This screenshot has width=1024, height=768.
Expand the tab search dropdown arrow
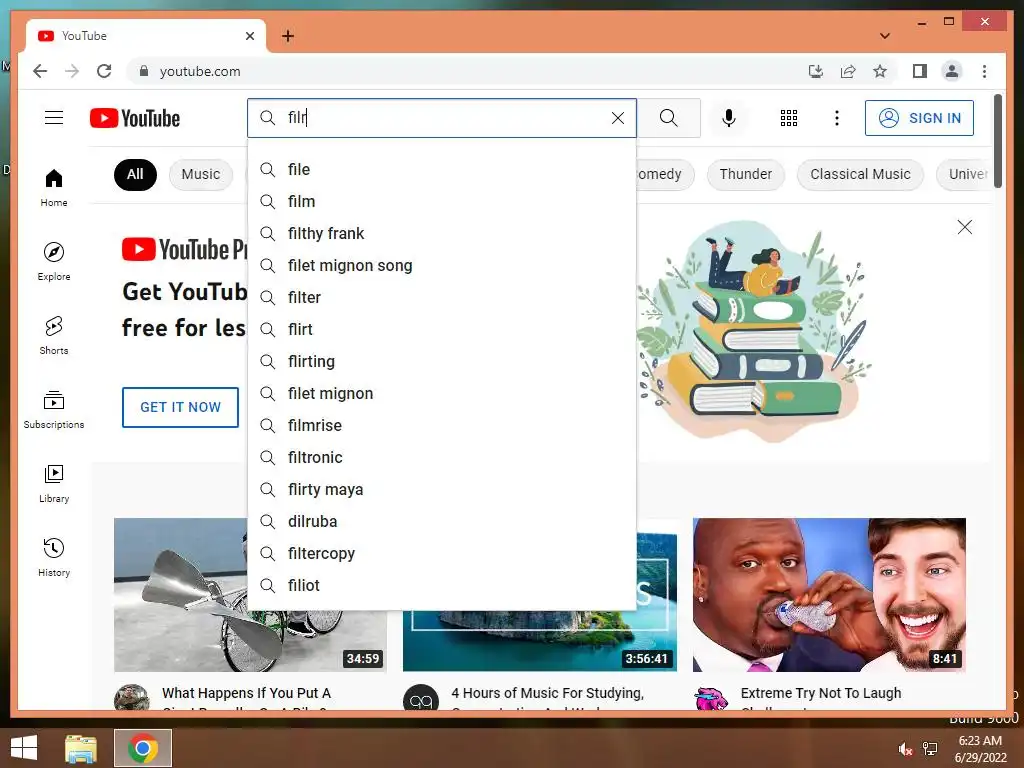885,36
